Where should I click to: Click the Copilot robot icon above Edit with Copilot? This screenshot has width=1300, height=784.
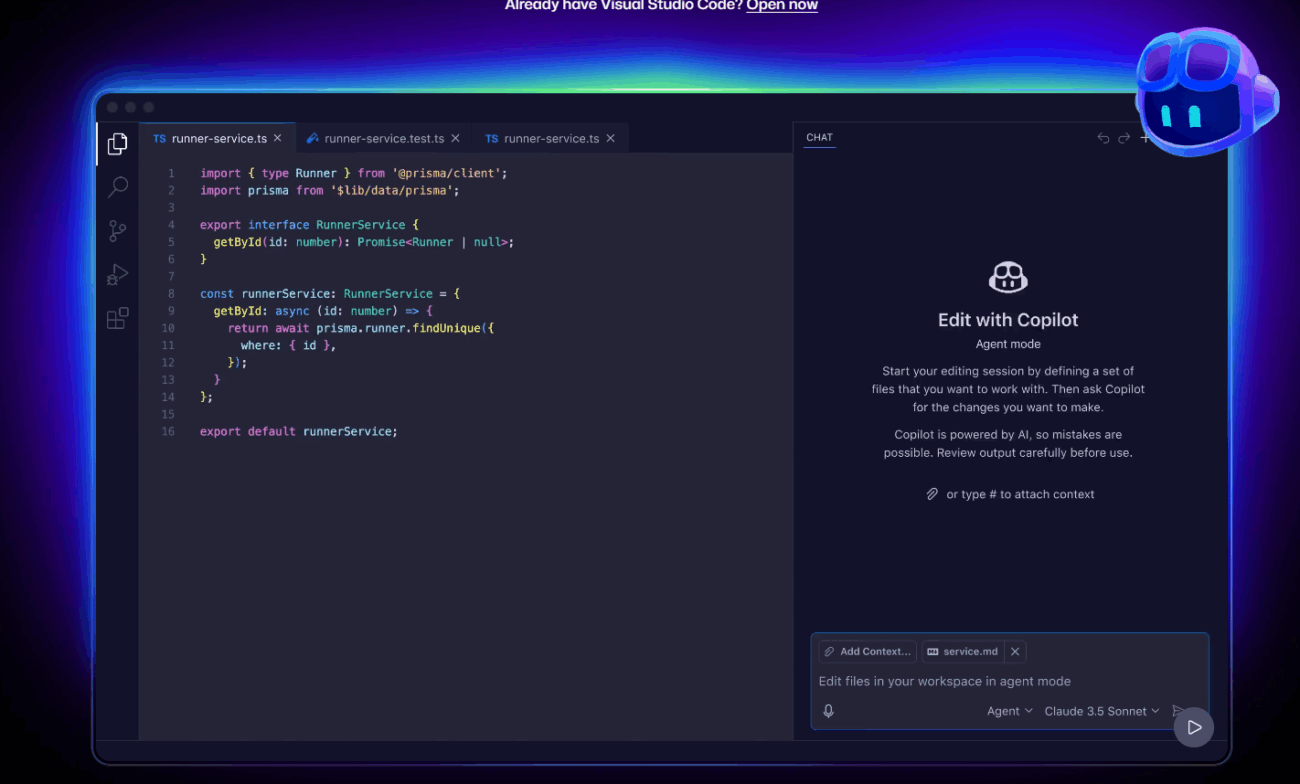pyautogui.click(x=1008, y=277)
